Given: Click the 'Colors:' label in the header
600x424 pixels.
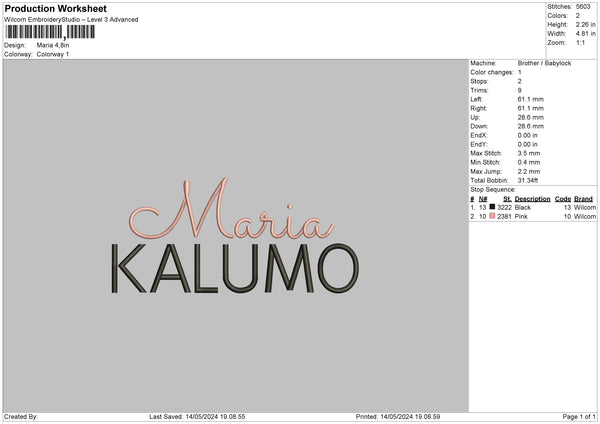Looking at the screenshot, I should tap(557, 16).
